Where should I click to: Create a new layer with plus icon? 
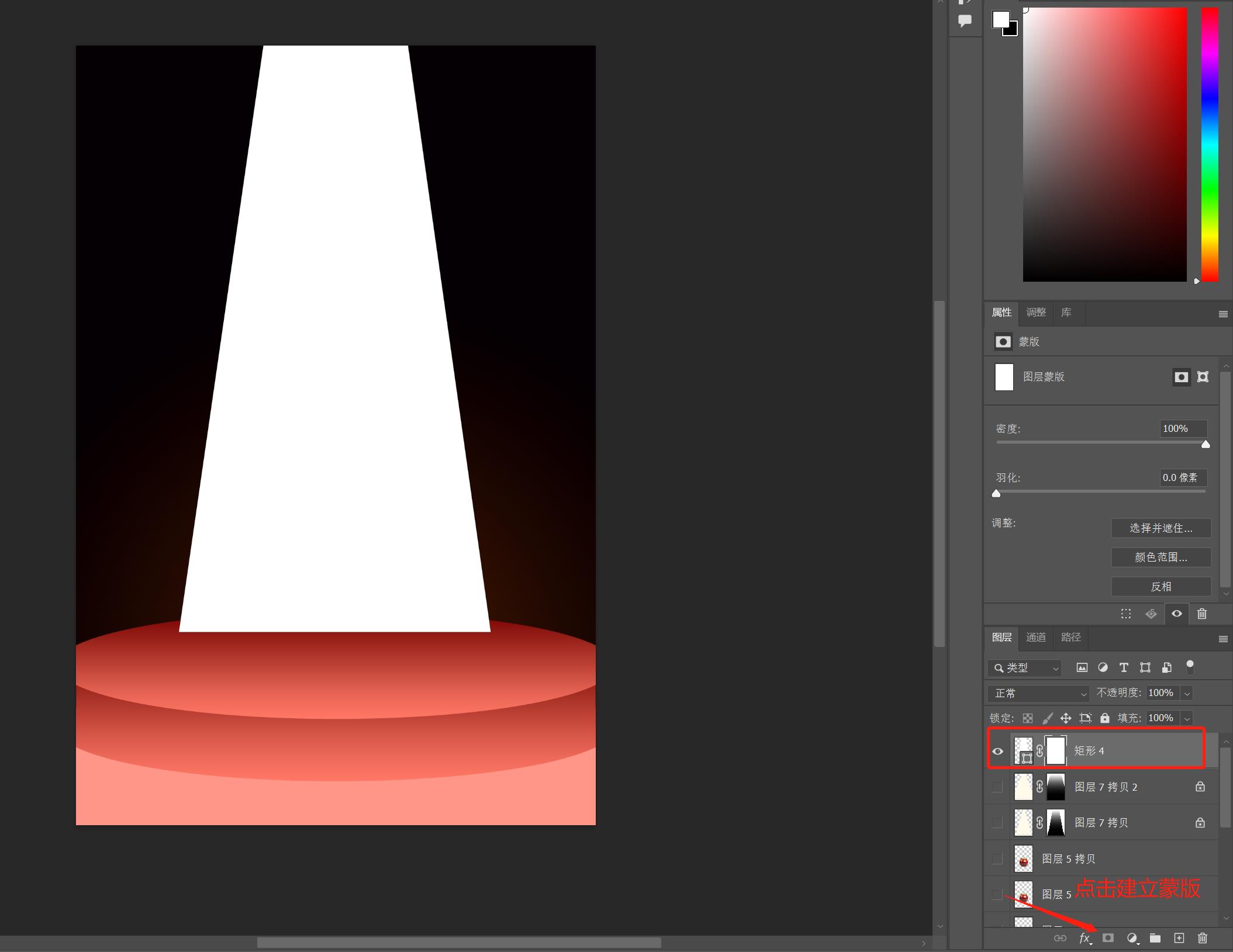[1179, 938]
